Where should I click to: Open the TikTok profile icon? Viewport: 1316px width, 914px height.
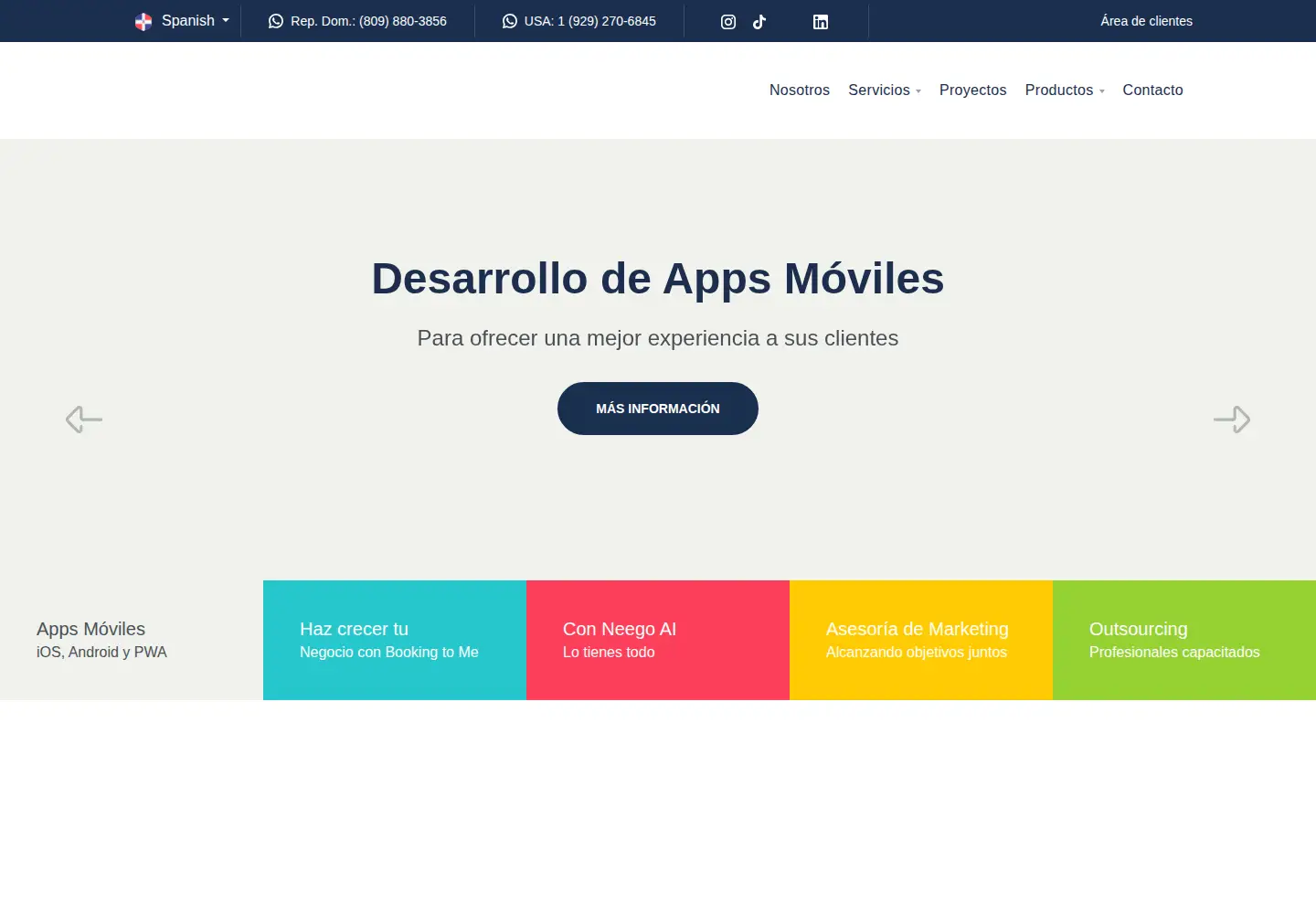pyautogui.click(x=759, y=22)
